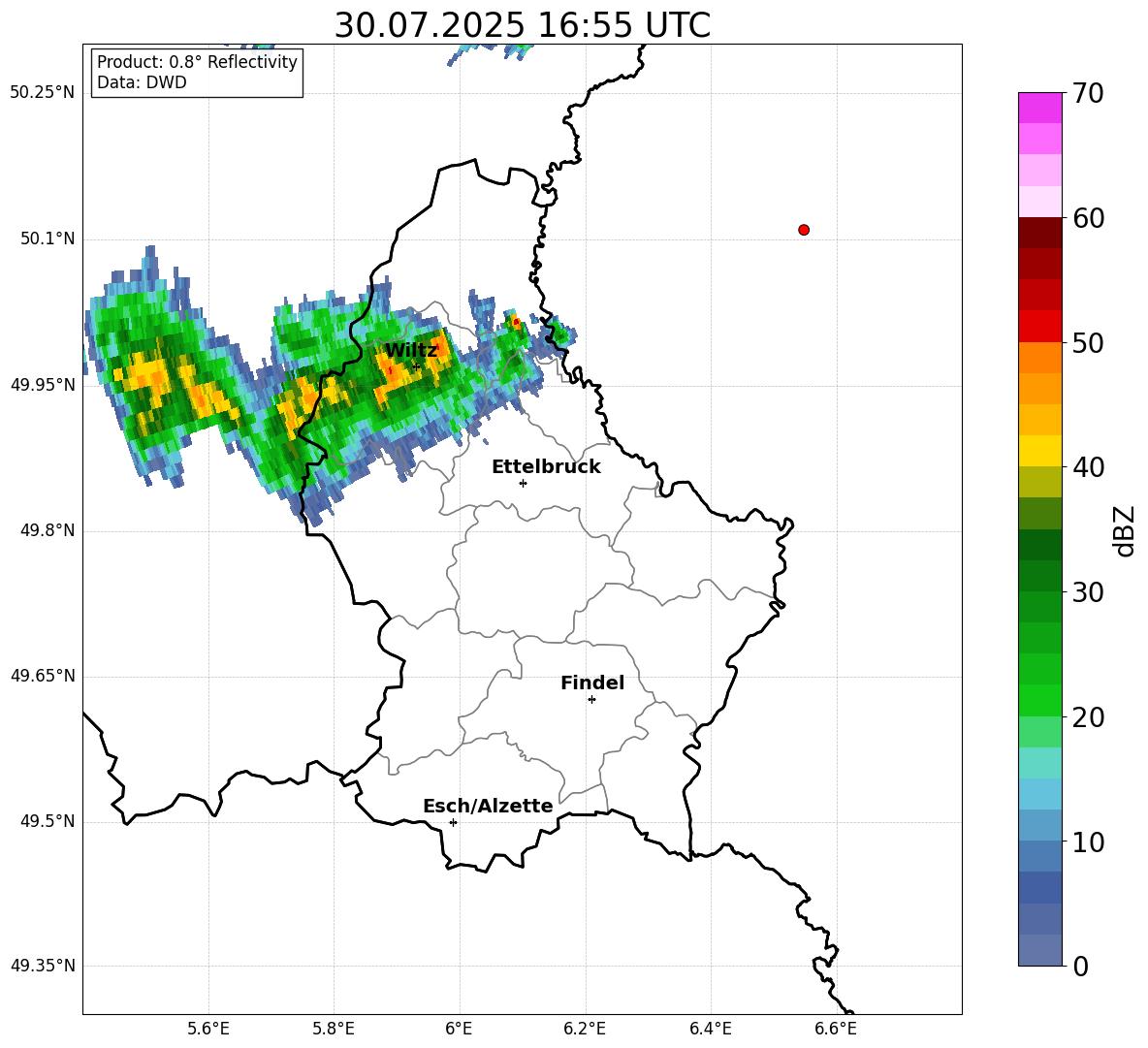Image resolution: width=1148 pixels, height=1048 pixels.
Task: Click the small red echo core northeast of Wiltz
Action: 516,321
